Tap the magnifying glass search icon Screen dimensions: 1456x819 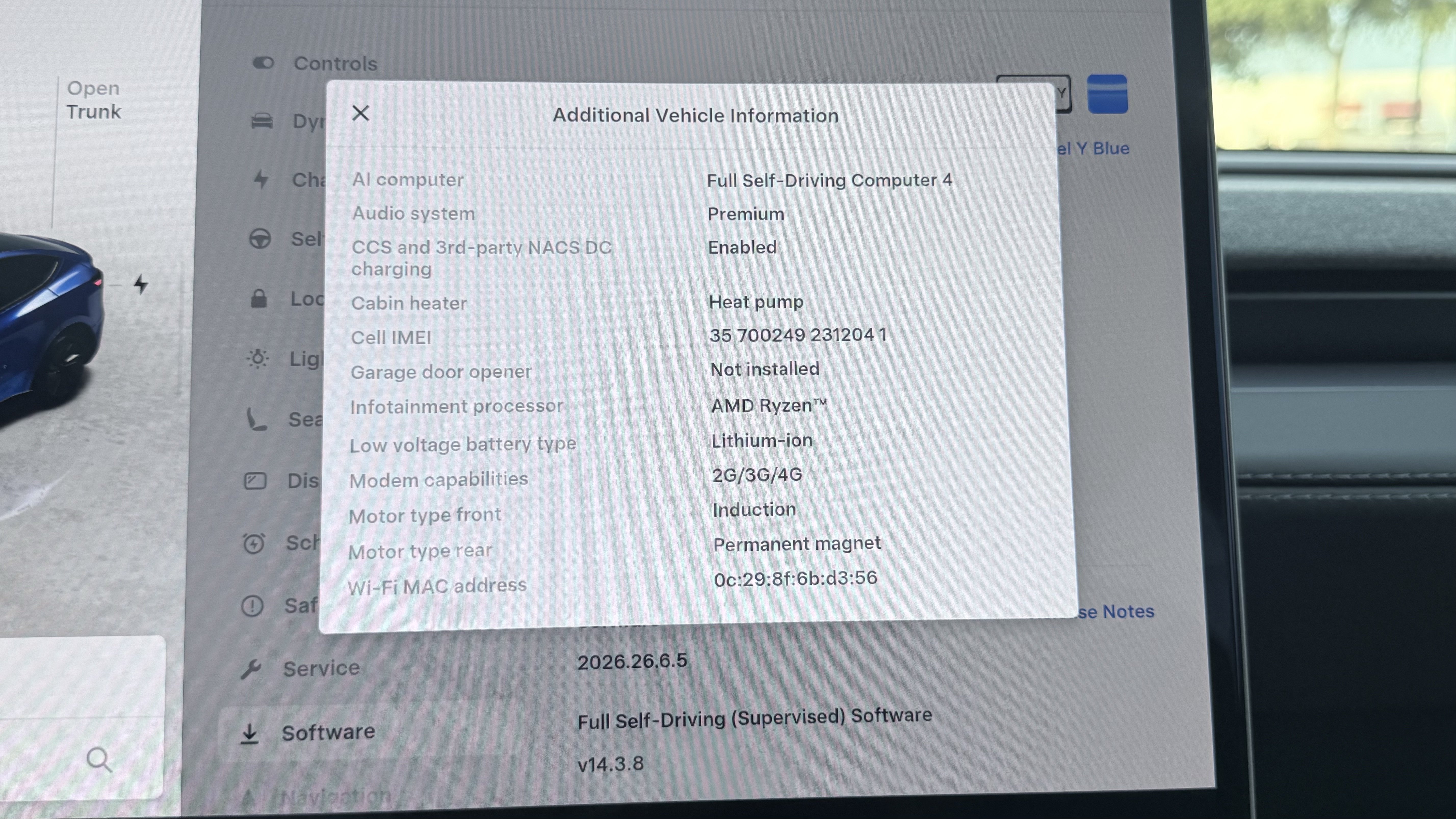click(99, 760)
